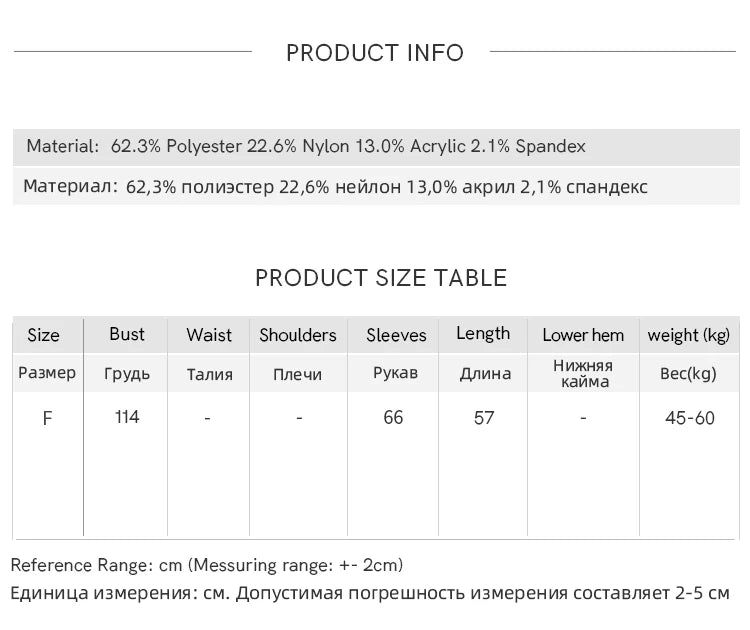The image size is (750, 630).
Task: Select the Sleeves column header
Action: click(396, 335)
